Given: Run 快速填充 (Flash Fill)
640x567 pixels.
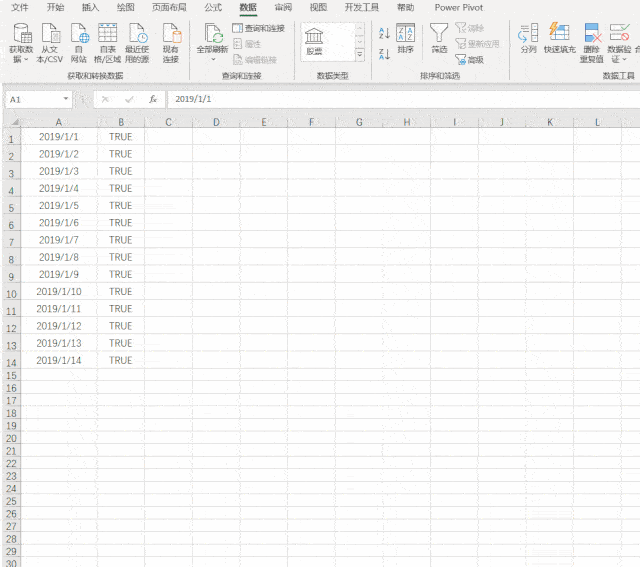Looking at the screenshot, I should click(x=560, y=38).
